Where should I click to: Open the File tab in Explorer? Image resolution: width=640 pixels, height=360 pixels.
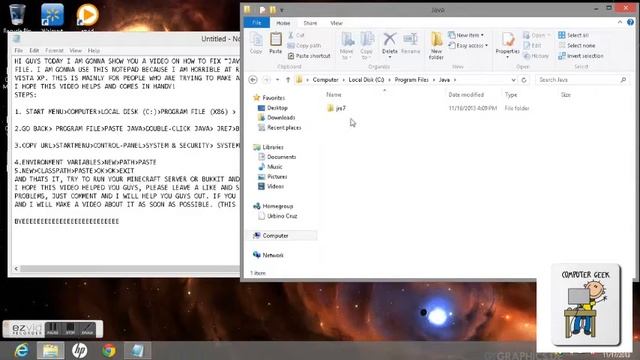pos(256,23)
